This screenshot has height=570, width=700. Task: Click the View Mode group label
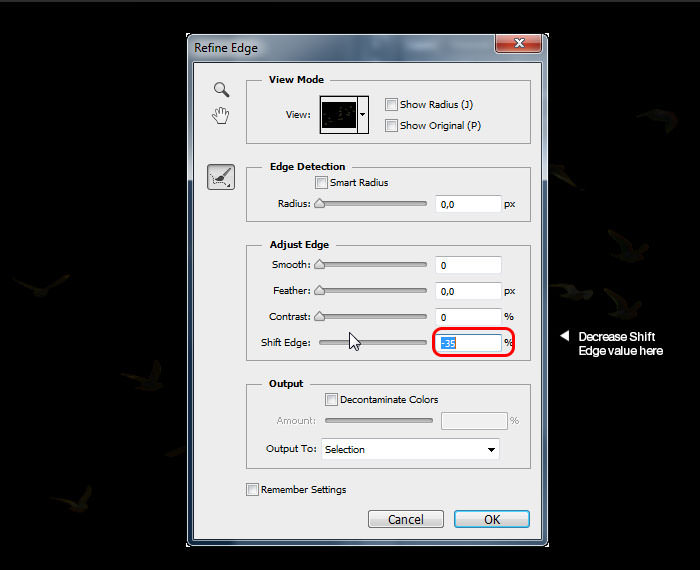pyautogui.click(x=296, y=79)
